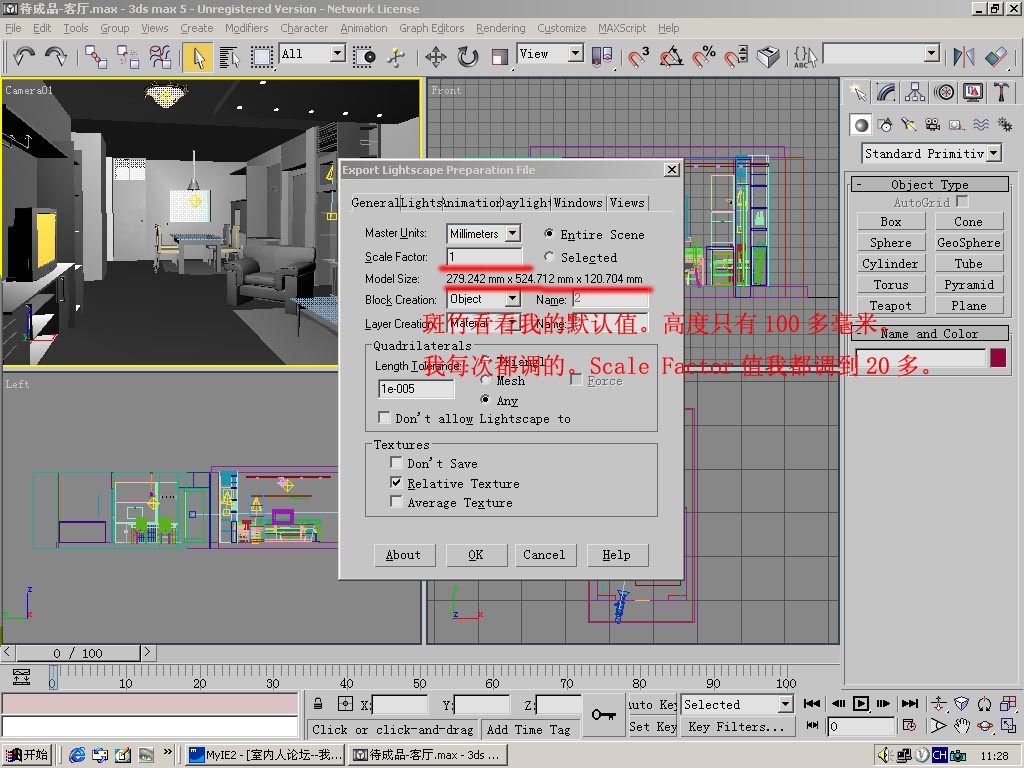Switch to the Lights creation category
Viewport: 1024px width, 768px height.
point(909,125)
